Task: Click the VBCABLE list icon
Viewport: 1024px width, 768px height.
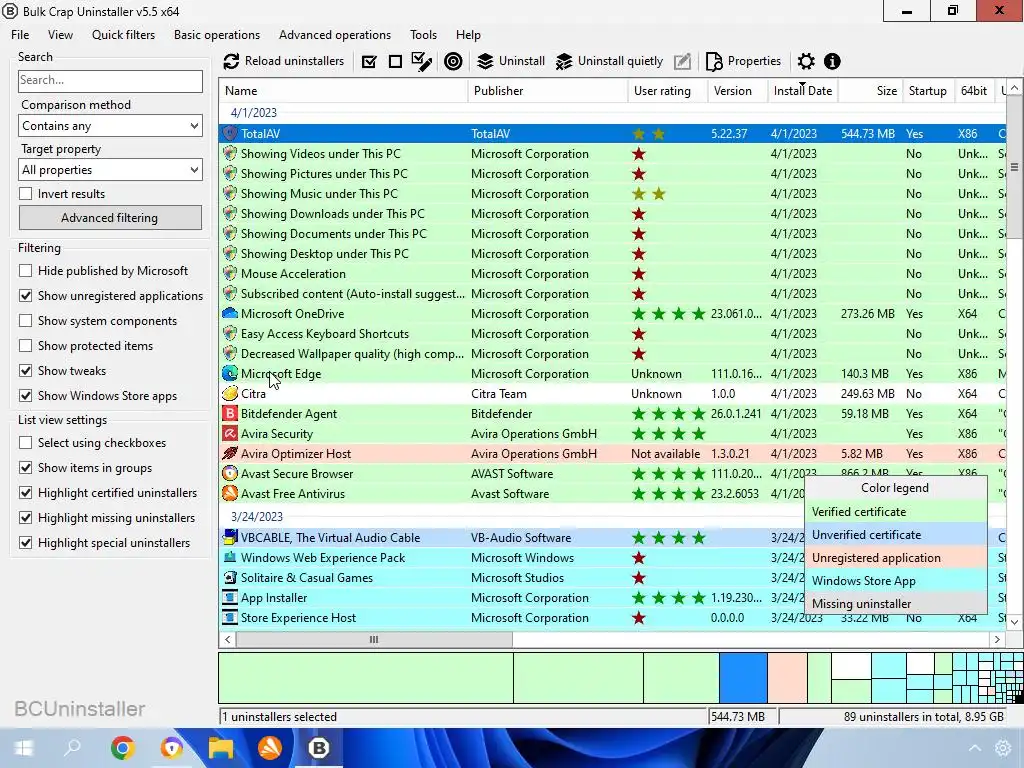Action: (x=230, y=537)
